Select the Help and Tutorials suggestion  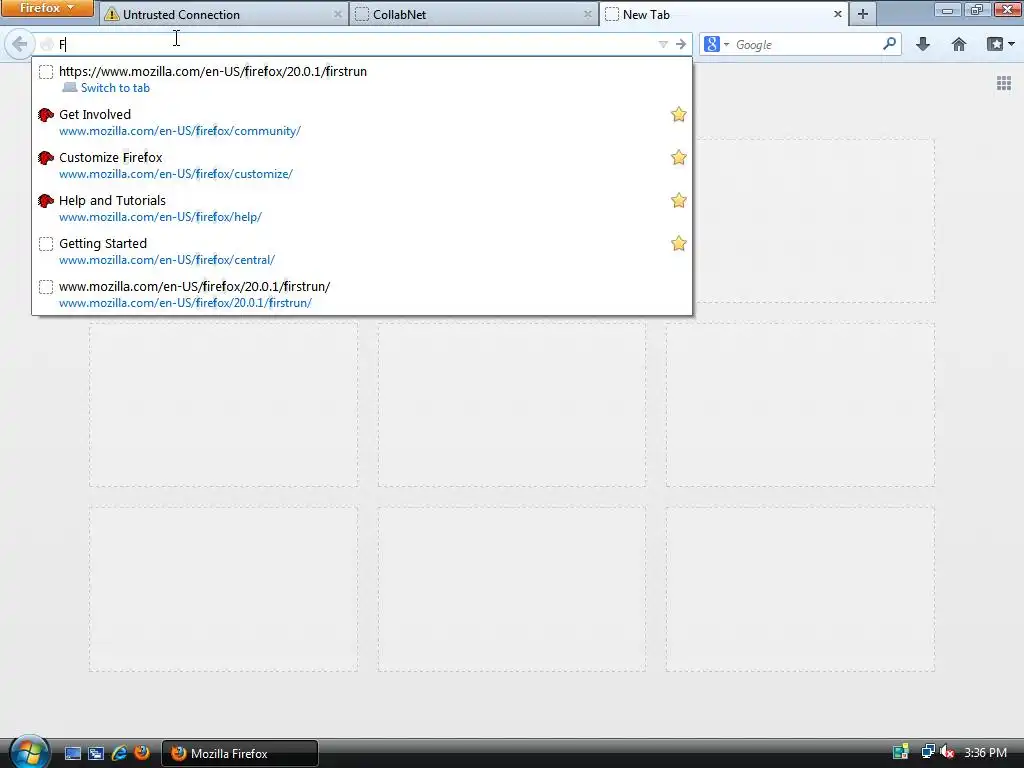(x=362, y=208)
